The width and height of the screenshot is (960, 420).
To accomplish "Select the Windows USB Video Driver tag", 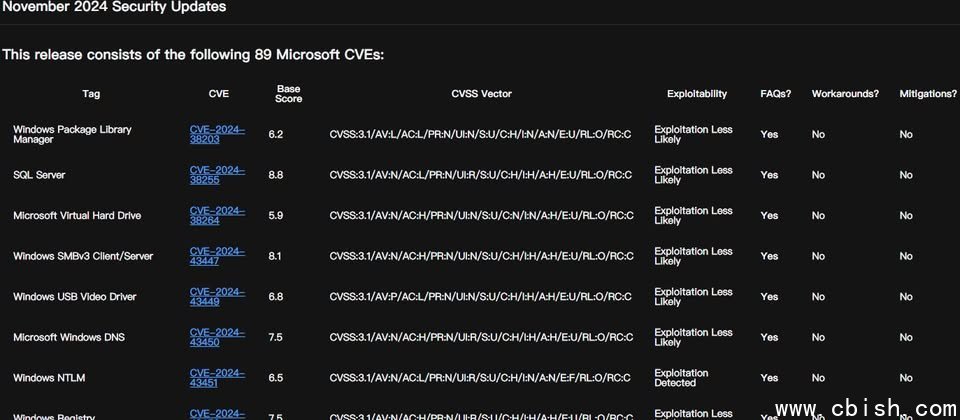I will pyautogui.click(x=74, y=297).
